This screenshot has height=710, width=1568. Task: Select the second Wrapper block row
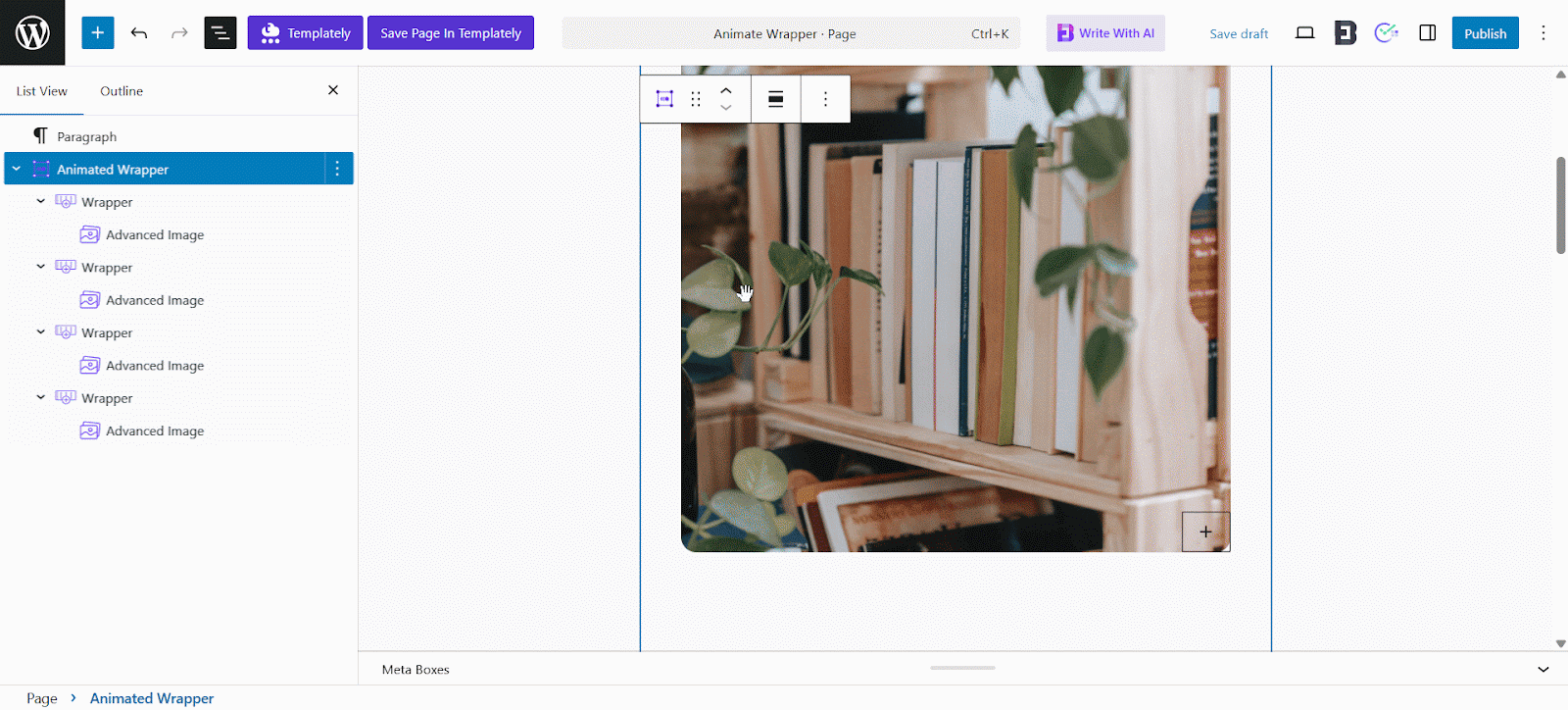tap(179, 267)
